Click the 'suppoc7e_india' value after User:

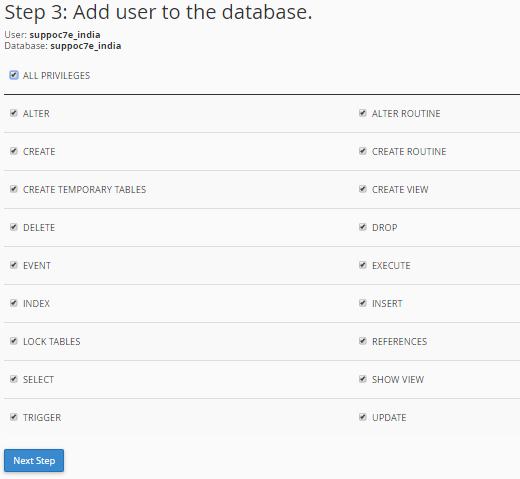click(65, 35)
